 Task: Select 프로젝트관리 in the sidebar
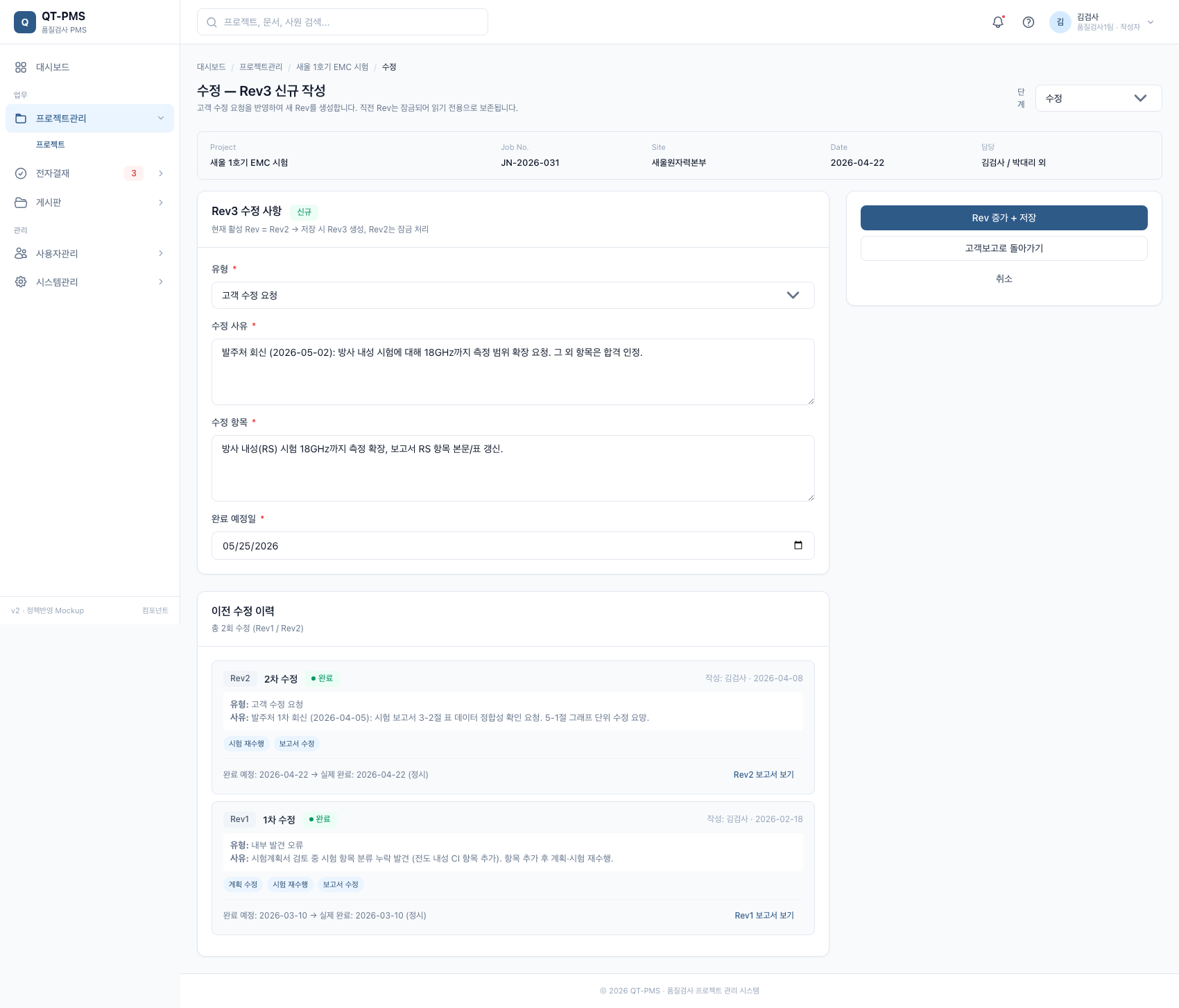[89, 119]
